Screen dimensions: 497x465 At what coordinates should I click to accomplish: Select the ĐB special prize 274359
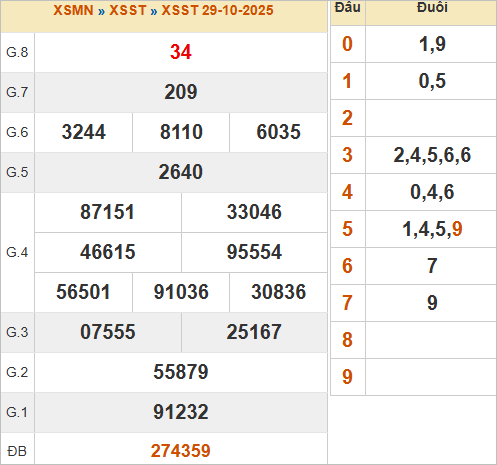tap(181, 451)
